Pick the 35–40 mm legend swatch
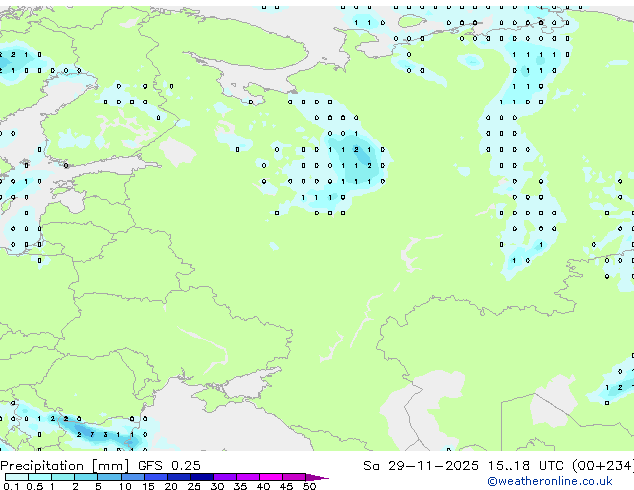 pos(248,477)
